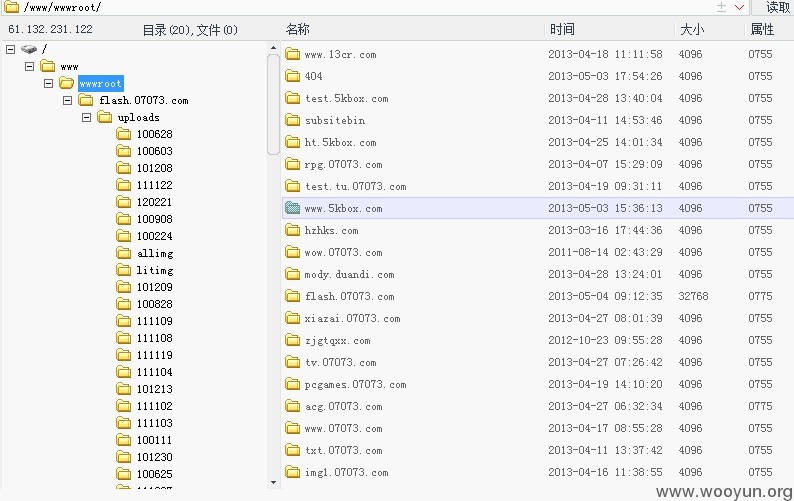Image resolution: width=794 pixels, height=501 pixels.
Task: Collapse the flash.07073.com tree node
Action: 67,100
